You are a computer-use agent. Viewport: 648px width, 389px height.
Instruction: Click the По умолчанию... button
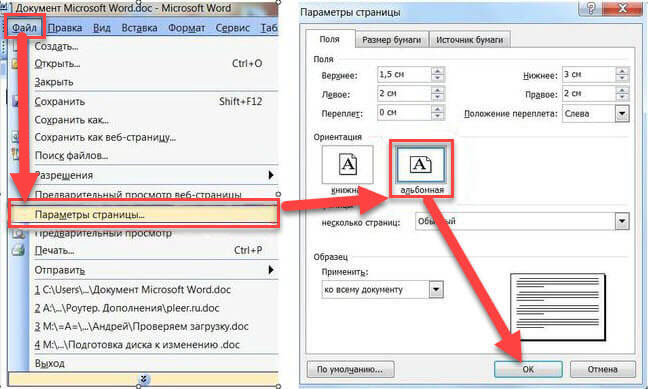[350, 369]
